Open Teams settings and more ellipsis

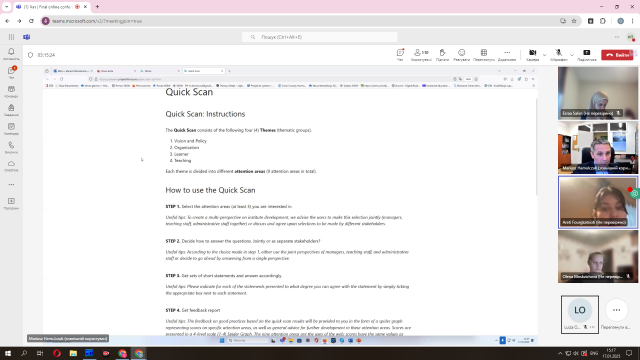point(617,37)
